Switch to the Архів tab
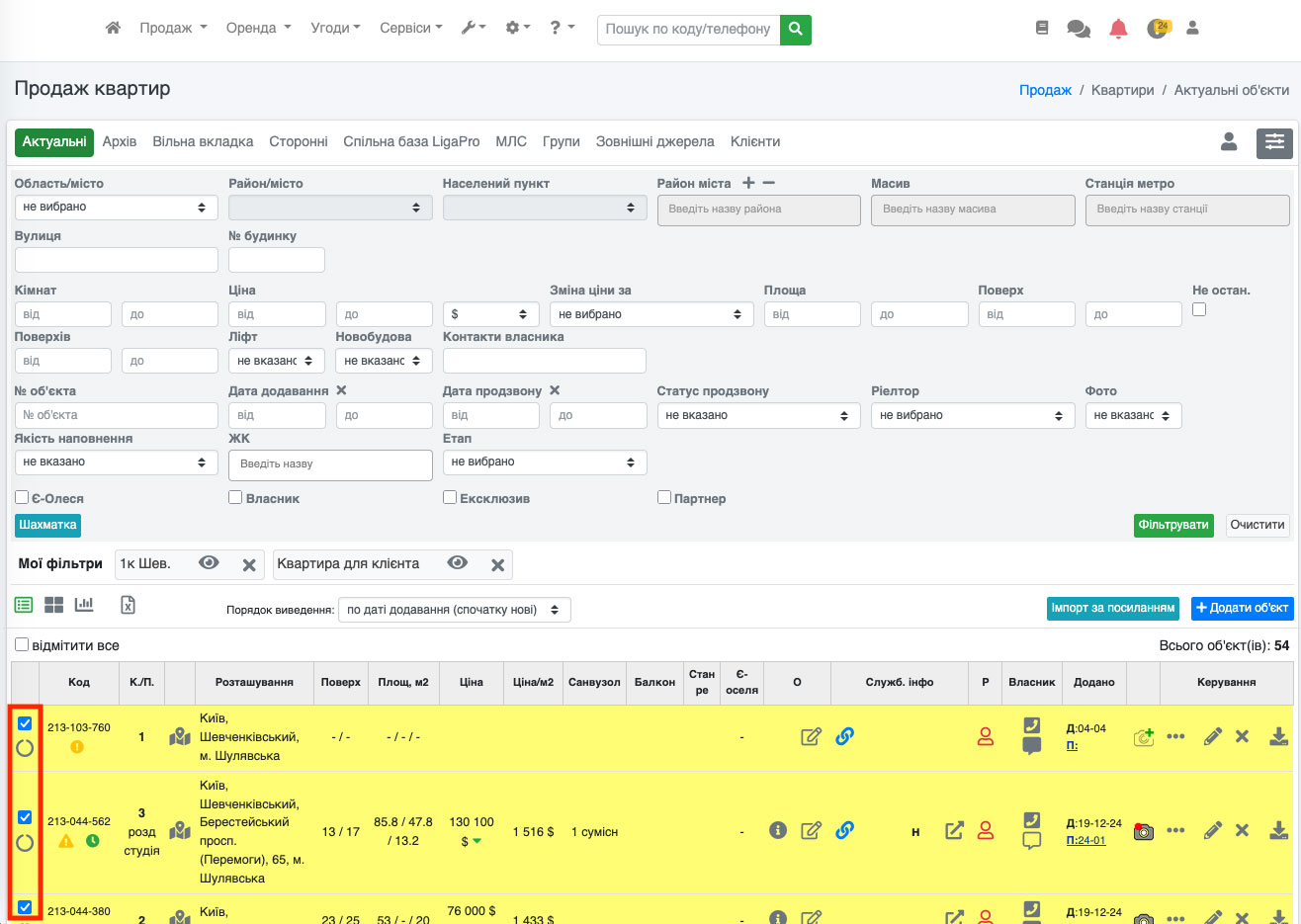Screen dimensions: 1301x924 point(120,141)
